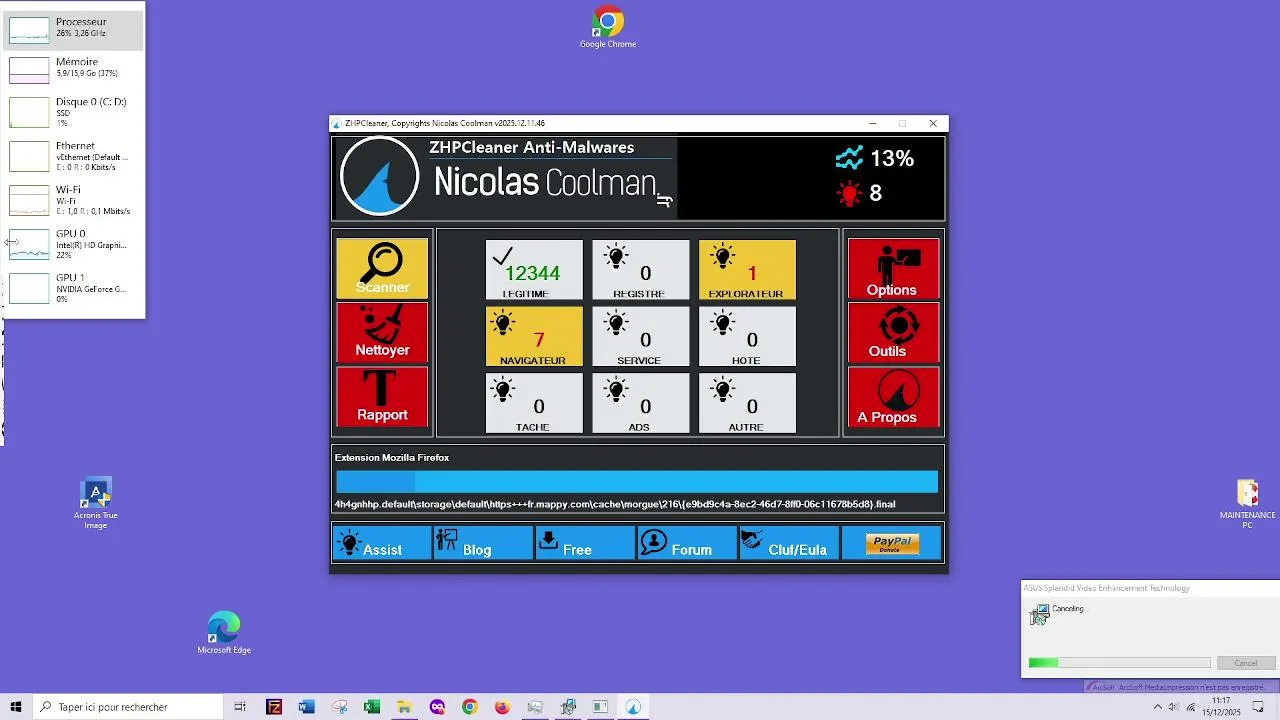Click the volume speaker tray icon
The height and width of the screenshot is (720, 1280).
tap(1174, 707)
